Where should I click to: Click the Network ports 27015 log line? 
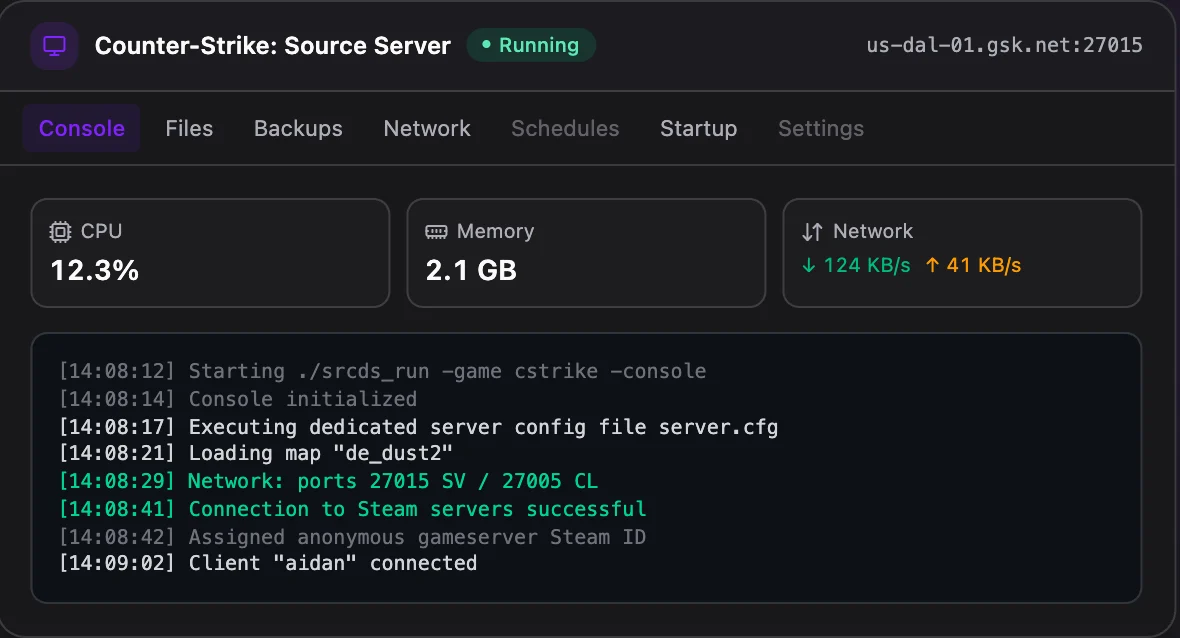[328, 481]
